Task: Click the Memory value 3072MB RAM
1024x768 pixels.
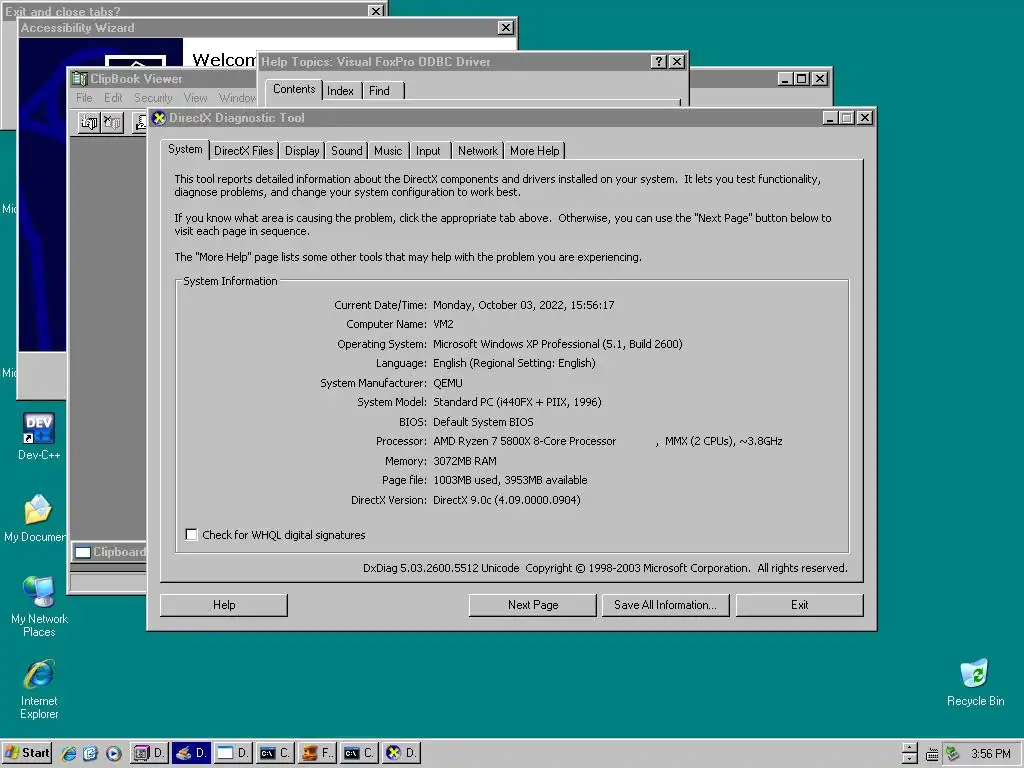Action: pos(465,461)
